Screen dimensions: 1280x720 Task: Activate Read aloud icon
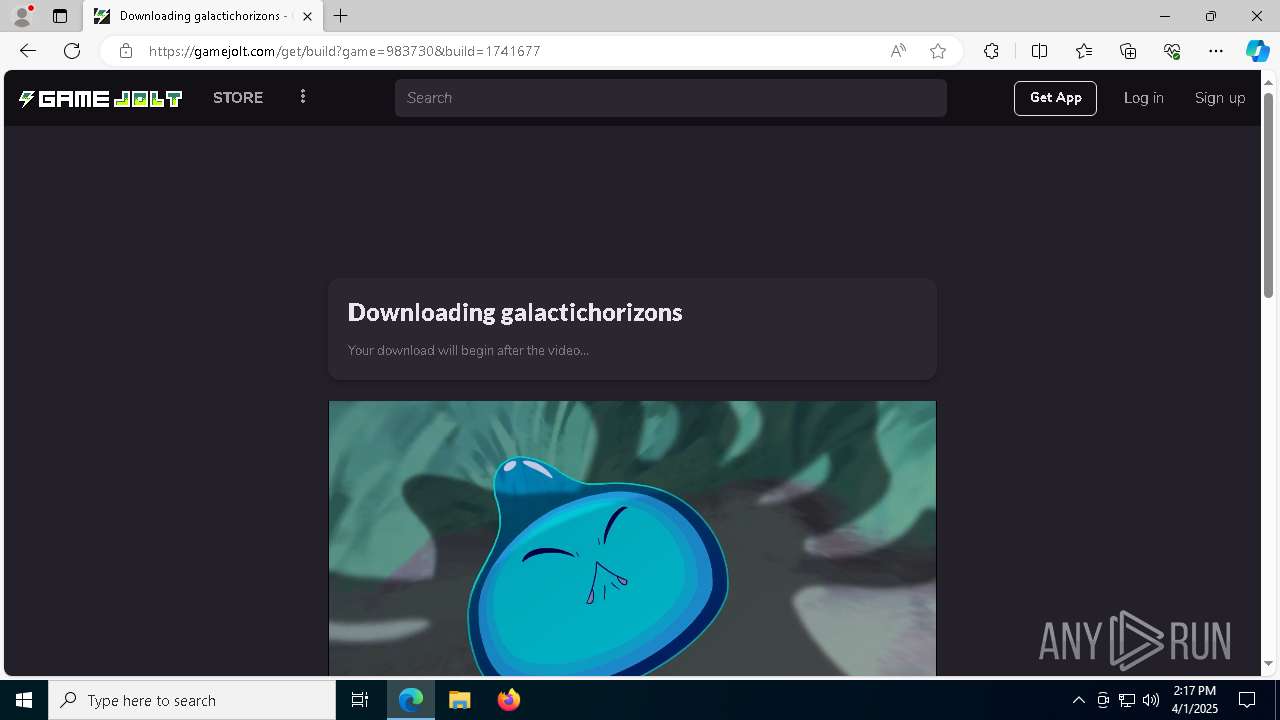(898, 51)
